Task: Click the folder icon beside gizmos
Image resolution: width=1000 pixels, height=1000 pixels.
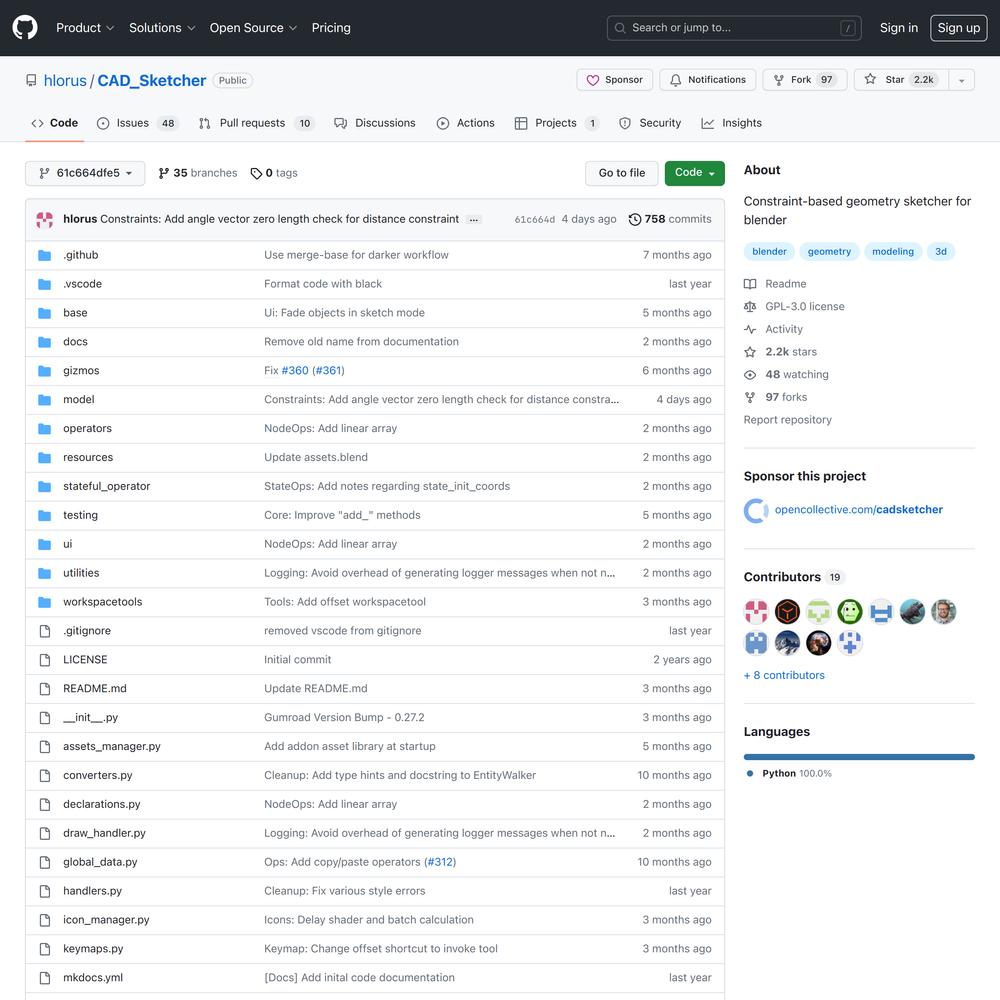Action: [x=45, y=371]
